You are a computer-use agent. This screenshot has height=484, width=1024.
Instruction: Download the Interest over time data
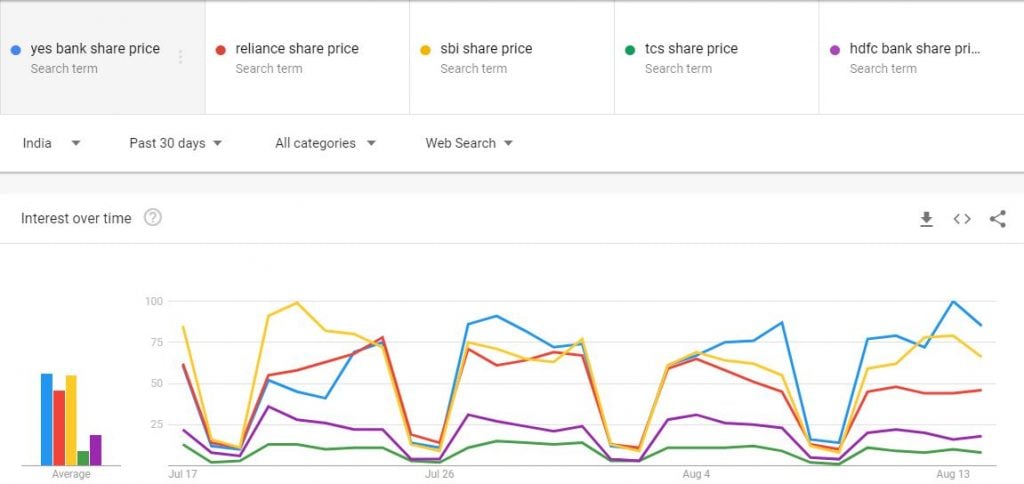pos(926,219)
